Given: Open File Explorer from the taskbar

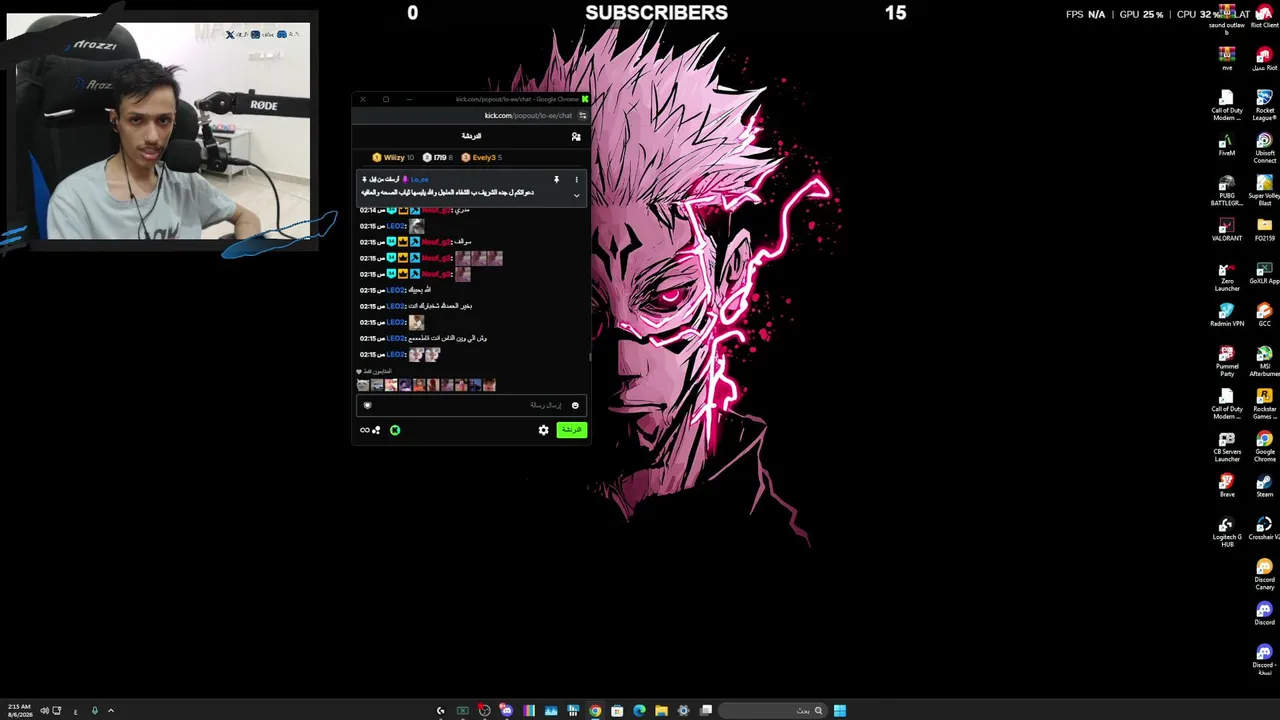Looking at the screenshot, I should pyautogui.click(x=661, y=711).
